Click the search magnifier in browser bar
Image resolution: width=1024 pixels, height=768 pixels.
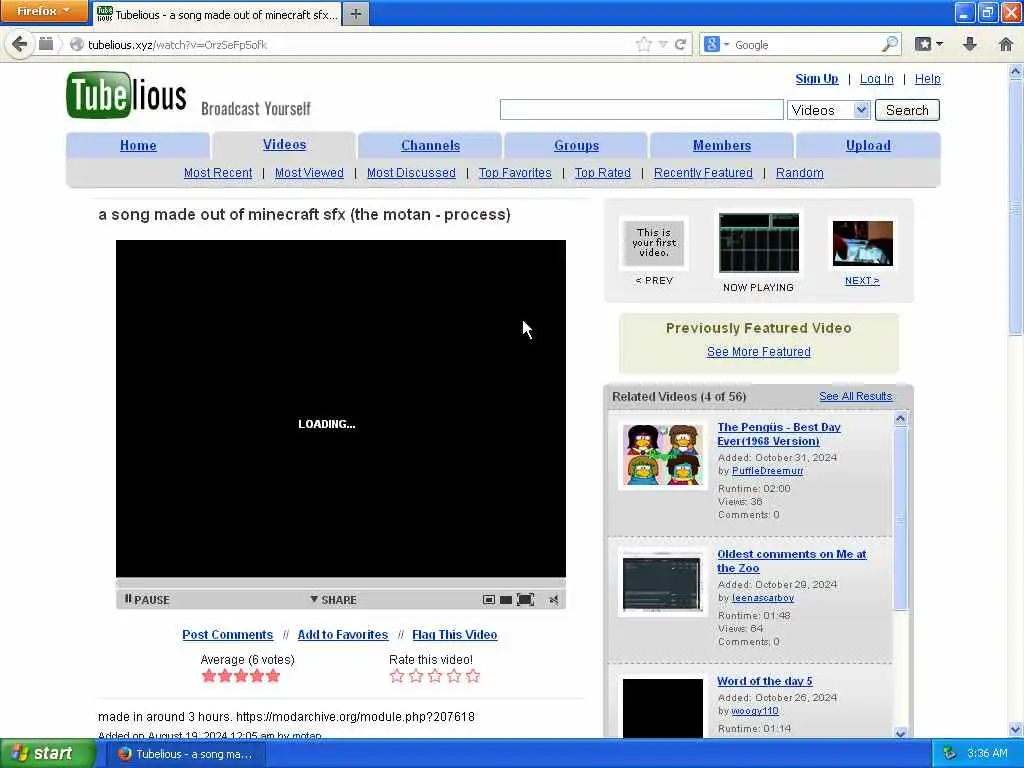[x=889, y=44]
